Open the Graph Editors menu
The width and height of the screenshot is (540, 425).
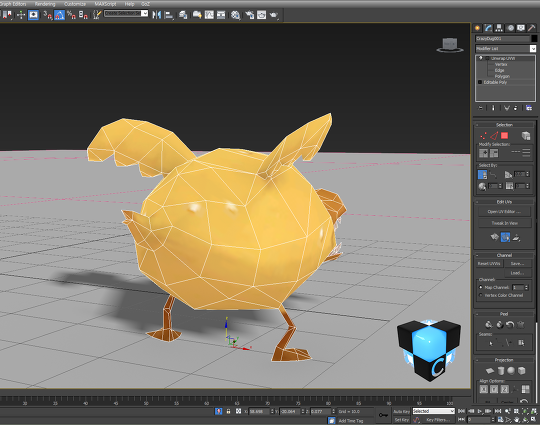click(x=13, y=4)
